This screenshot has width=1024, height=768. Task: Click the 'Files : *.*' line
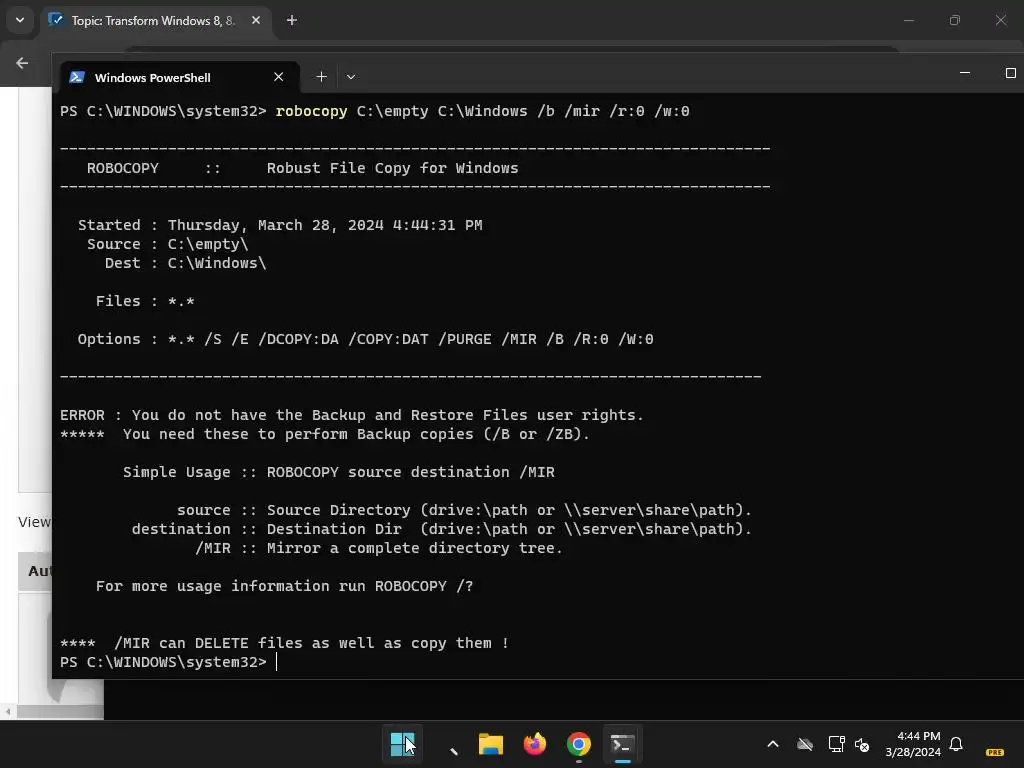tap(145, 301)
